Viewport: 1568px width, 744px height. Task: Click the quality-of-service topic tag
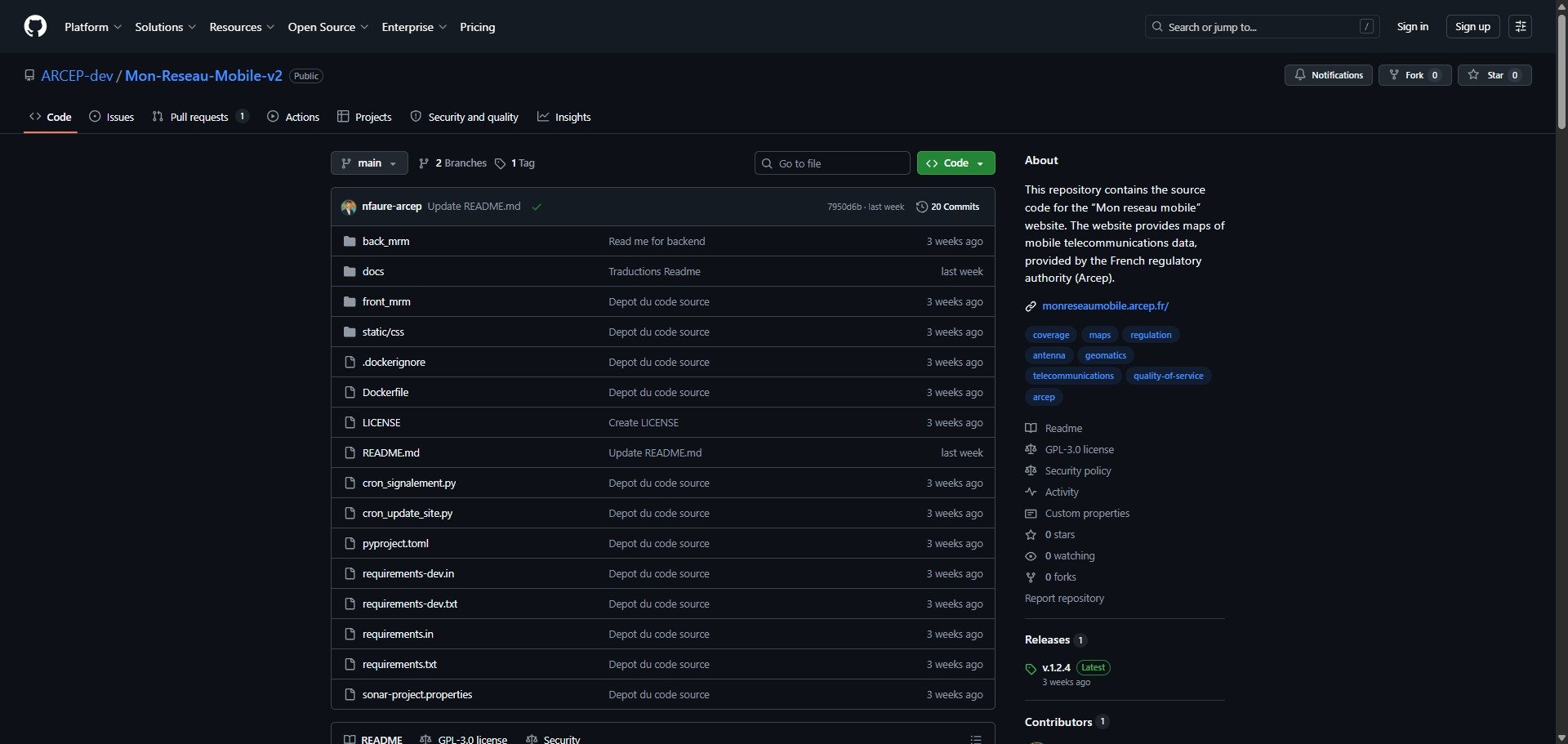pos(1168,376)
